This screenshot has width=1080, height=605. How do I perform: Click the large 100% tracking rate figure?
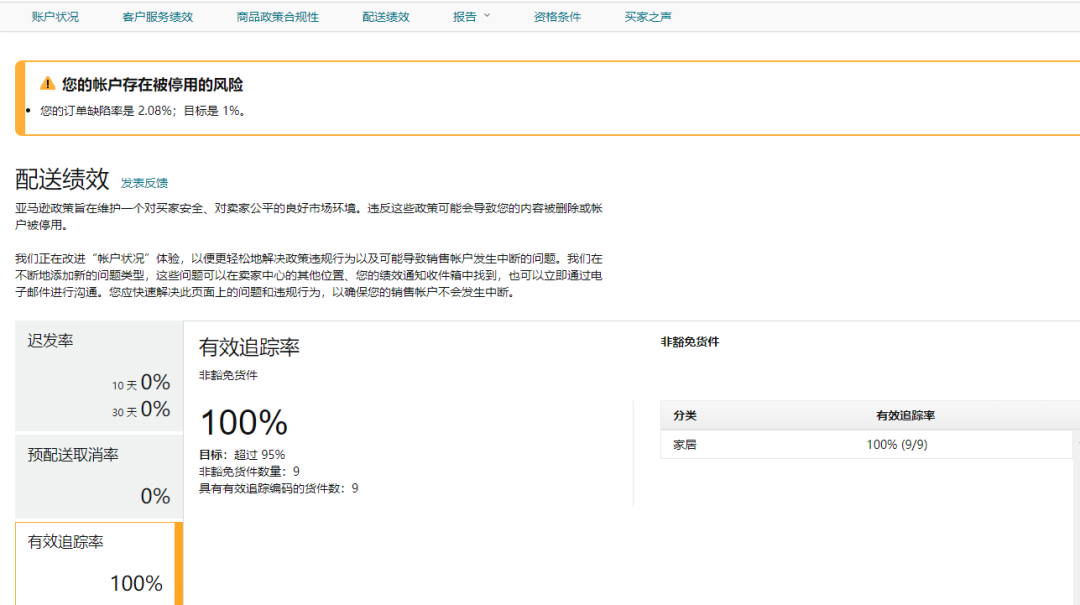coord(245,423)
